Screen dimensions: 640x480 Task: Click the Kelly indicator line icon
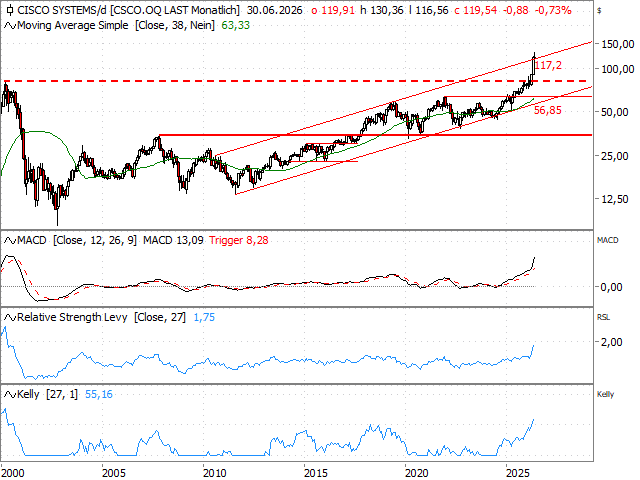[x=10, y=394]
